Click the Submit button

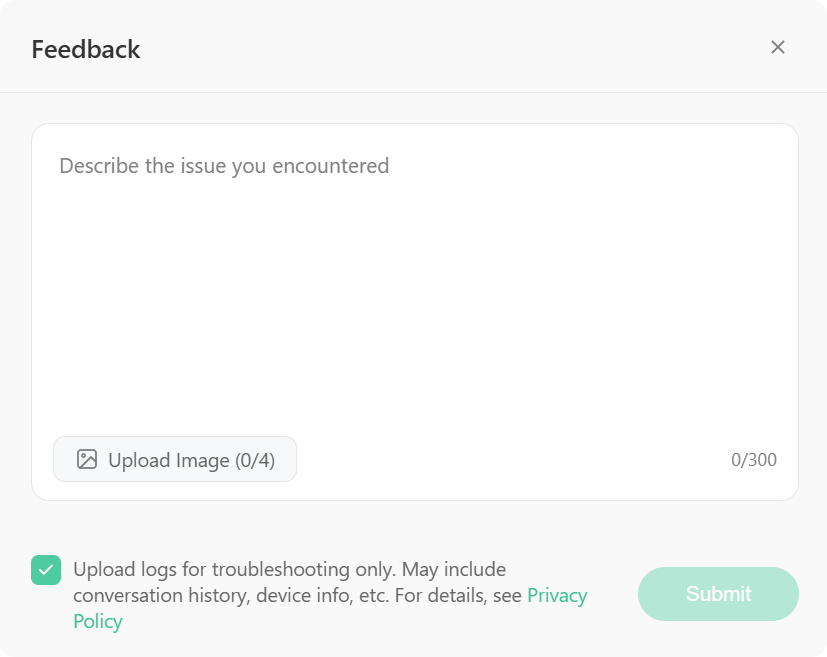718,594
